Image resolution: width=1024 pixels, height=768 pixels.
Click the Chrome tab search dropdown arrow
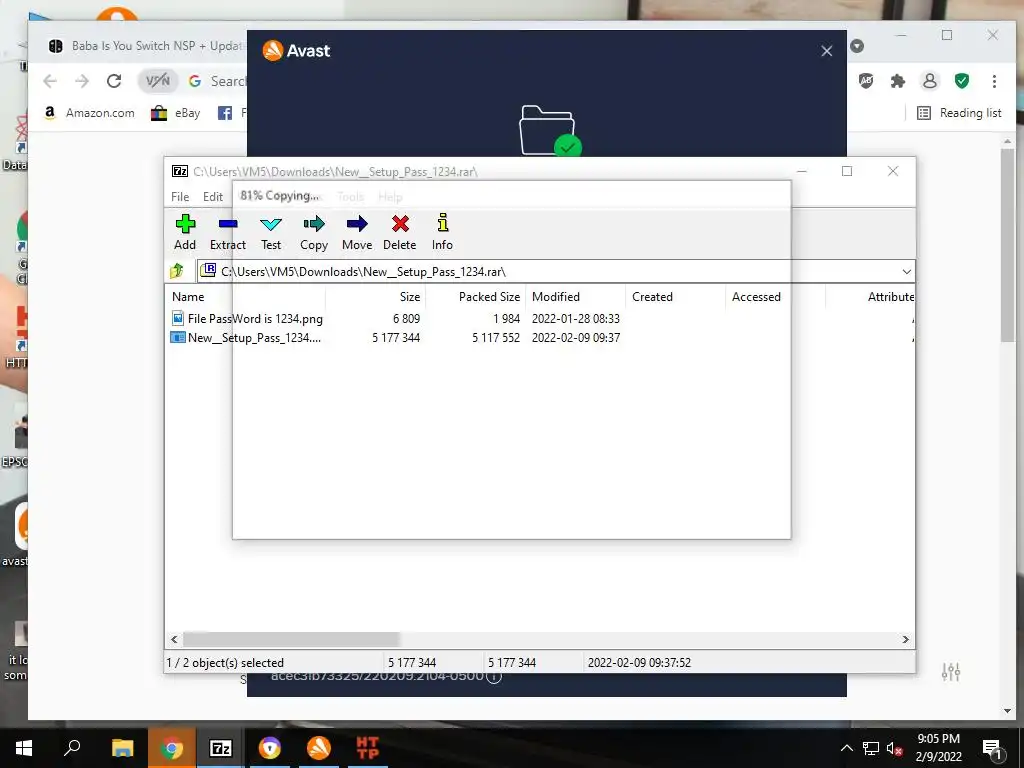[x=857, y=46]
